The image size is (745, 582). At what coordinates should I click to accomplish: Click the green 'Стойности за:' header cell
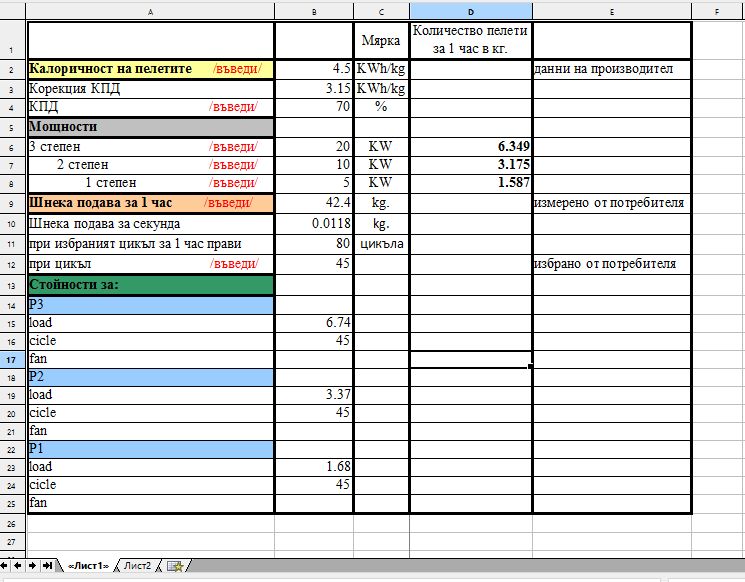(x=150, y=285)
